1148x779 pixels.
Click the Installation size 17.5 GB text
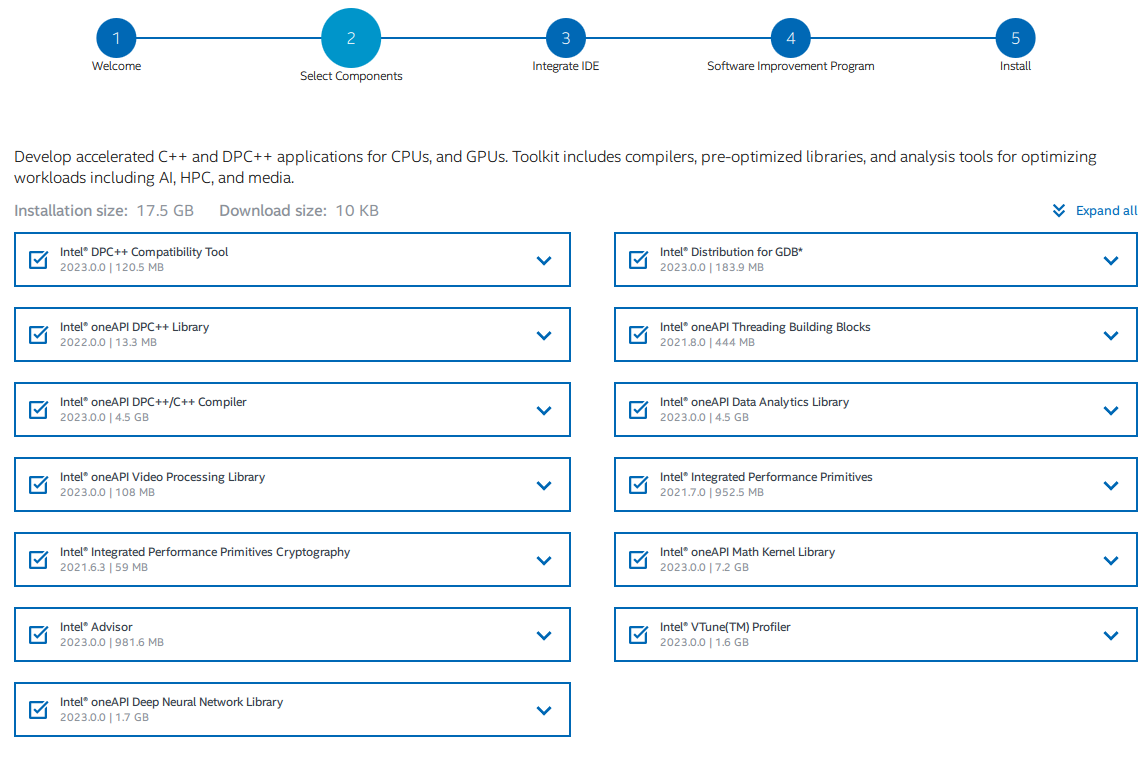[104, 211]
